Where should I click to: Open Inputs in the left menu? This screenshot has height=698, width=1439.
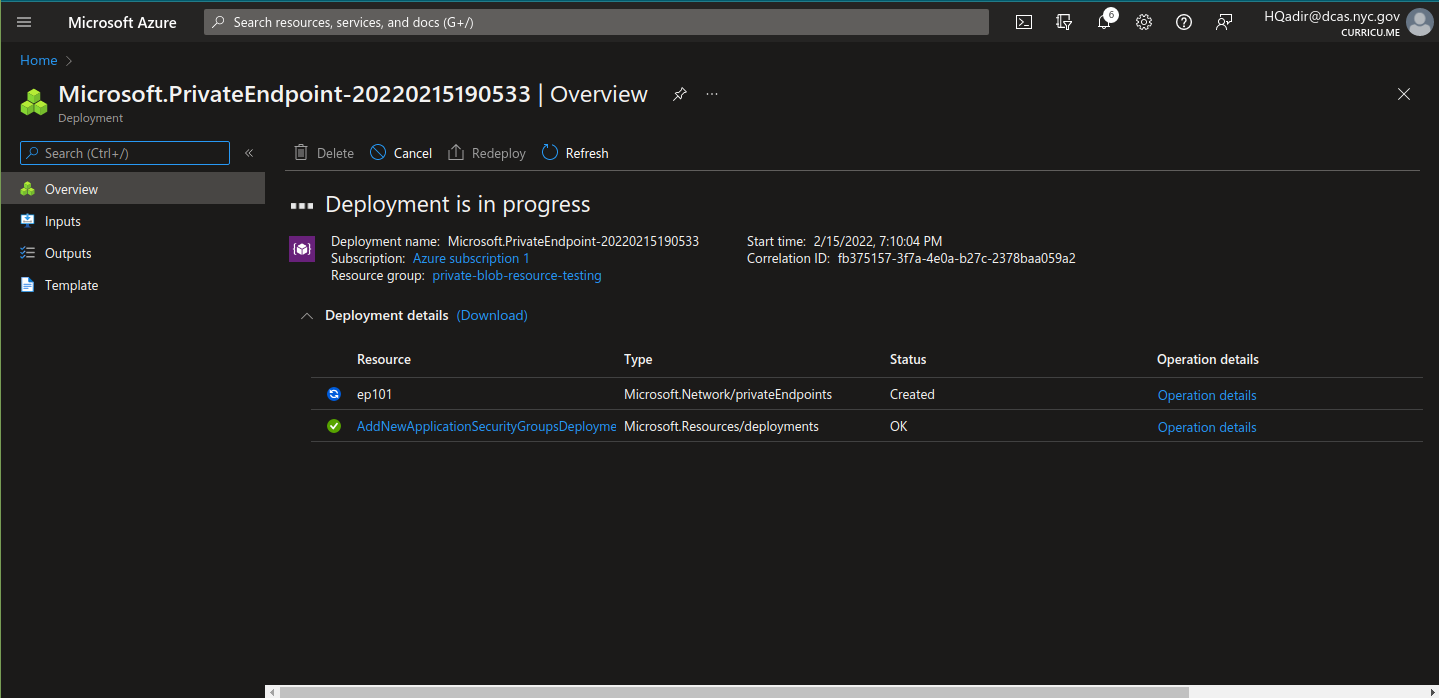coord(133,221)
